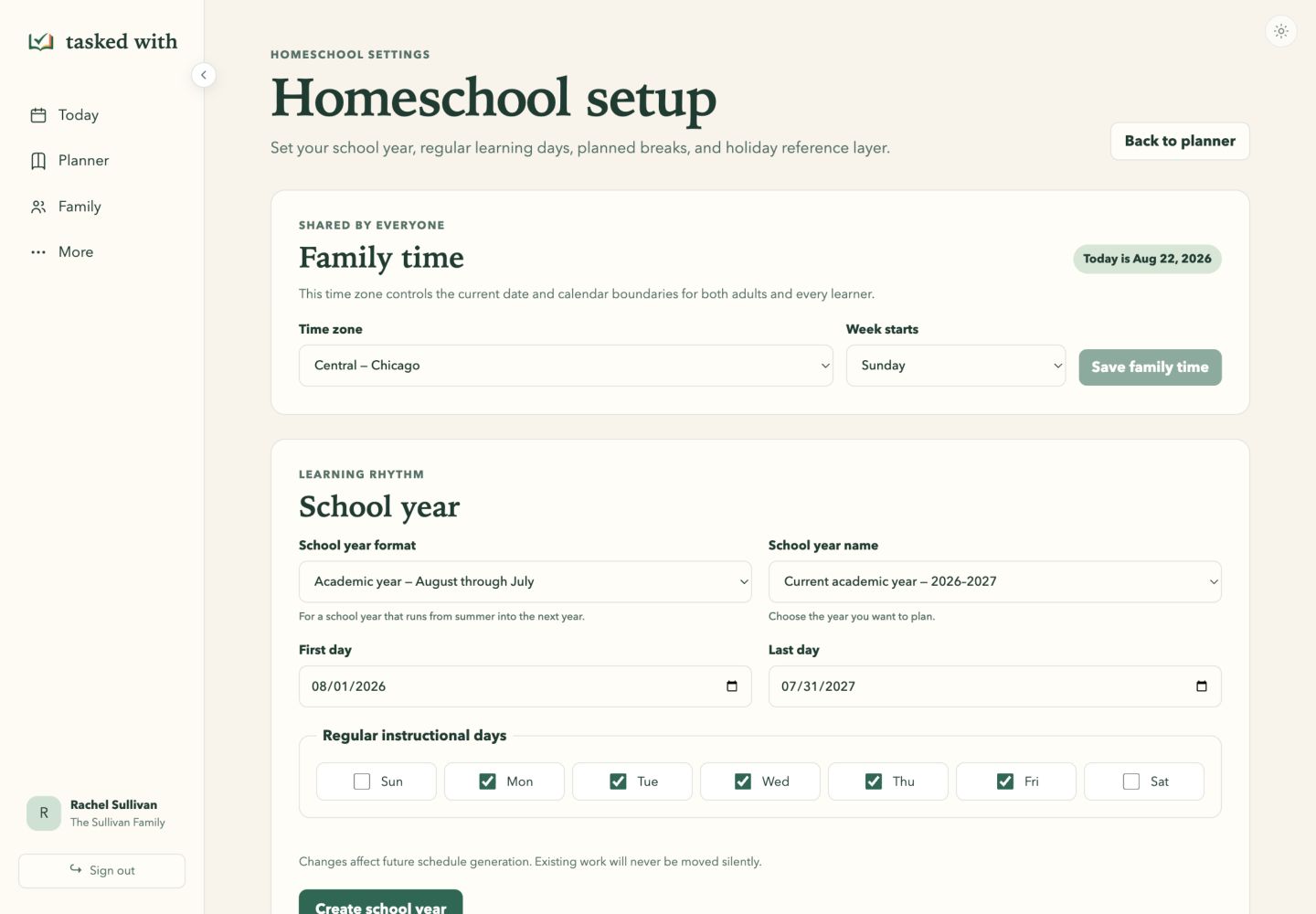
Task: Open the Last day calendar picker icon
Action: pyautogui.click(x=1202, y=686)
